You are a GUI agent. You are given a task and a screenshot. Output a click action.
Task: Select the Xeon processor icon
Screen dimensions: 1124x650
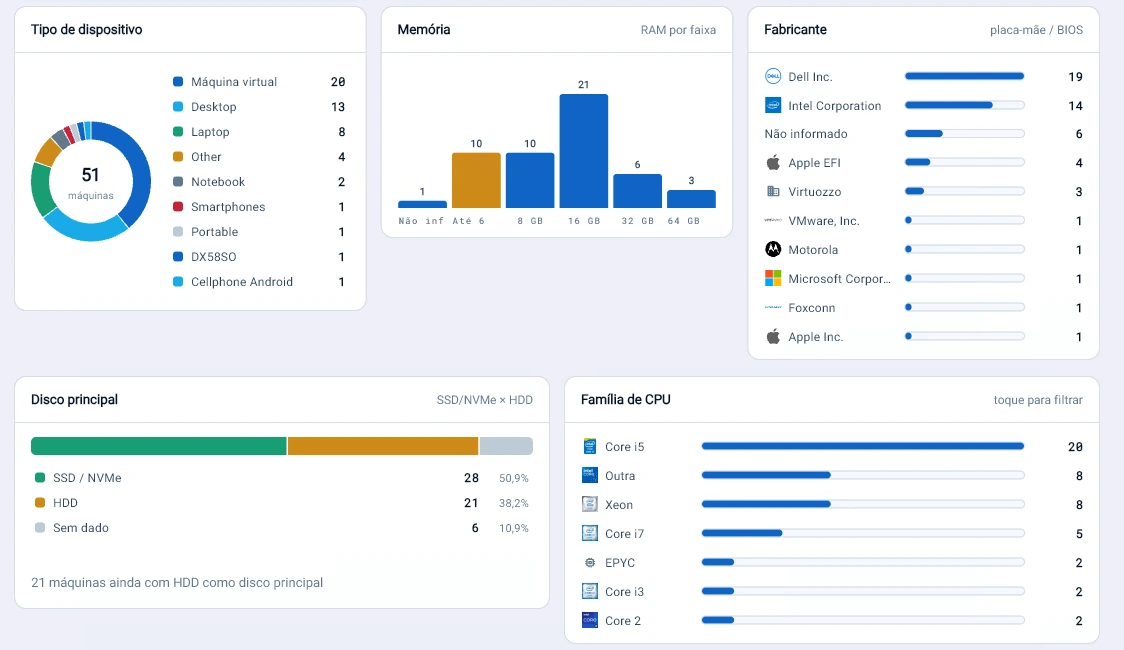[x=589, y=505]
